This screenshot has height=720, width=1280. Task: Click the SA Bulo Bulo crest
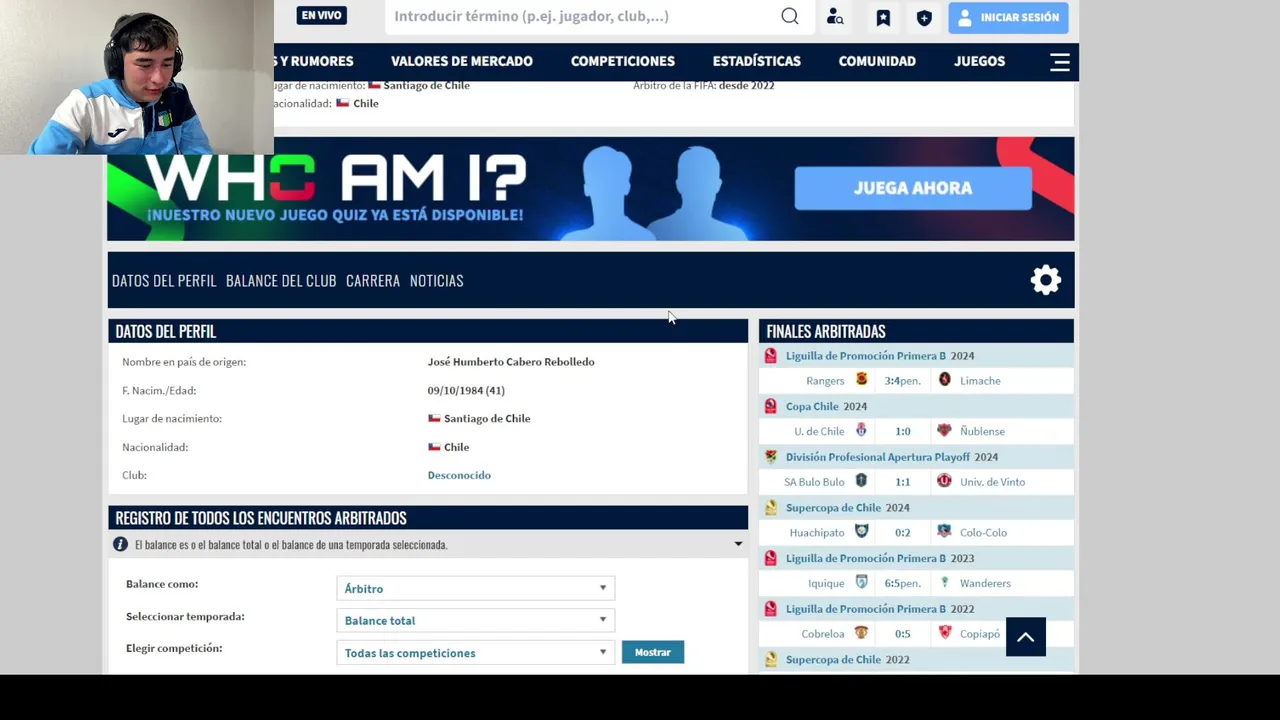[861, 481]
